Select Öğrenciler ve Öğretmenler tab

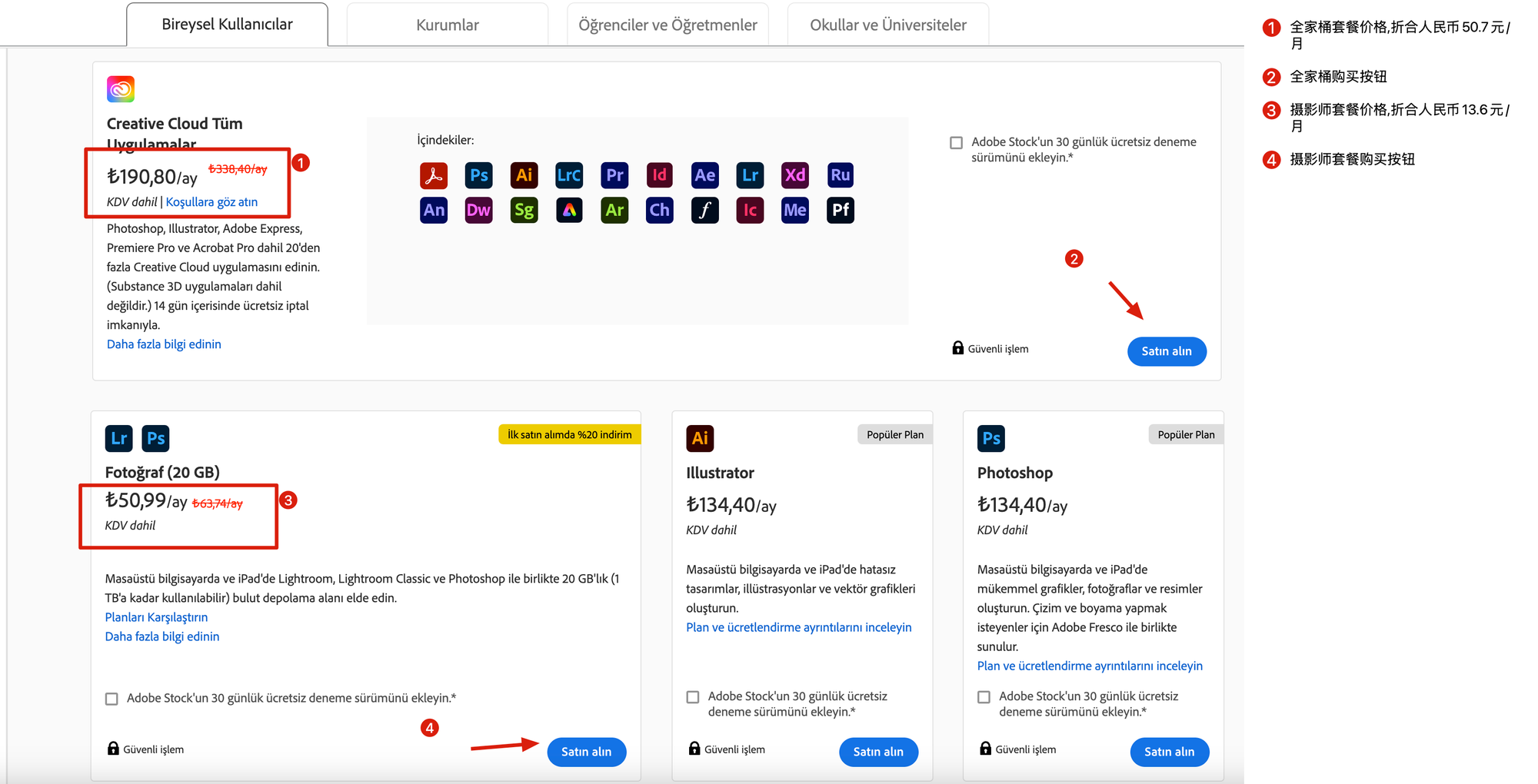667,25
